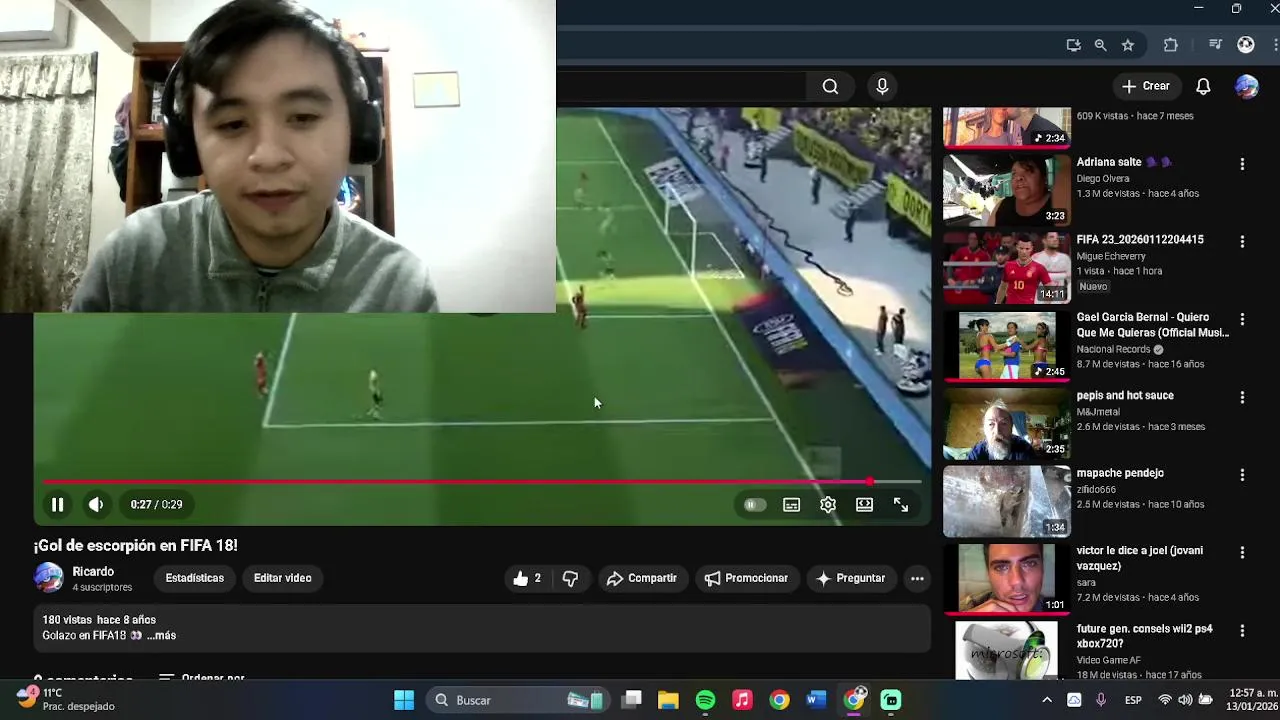
Task: Open Adriana salte video thumbnail
Action: [1007, 190]
